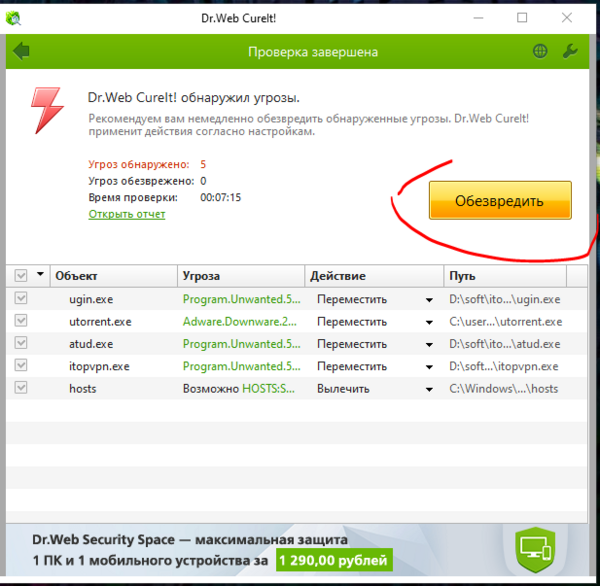Click Вылечить action text for hosts

343,389
